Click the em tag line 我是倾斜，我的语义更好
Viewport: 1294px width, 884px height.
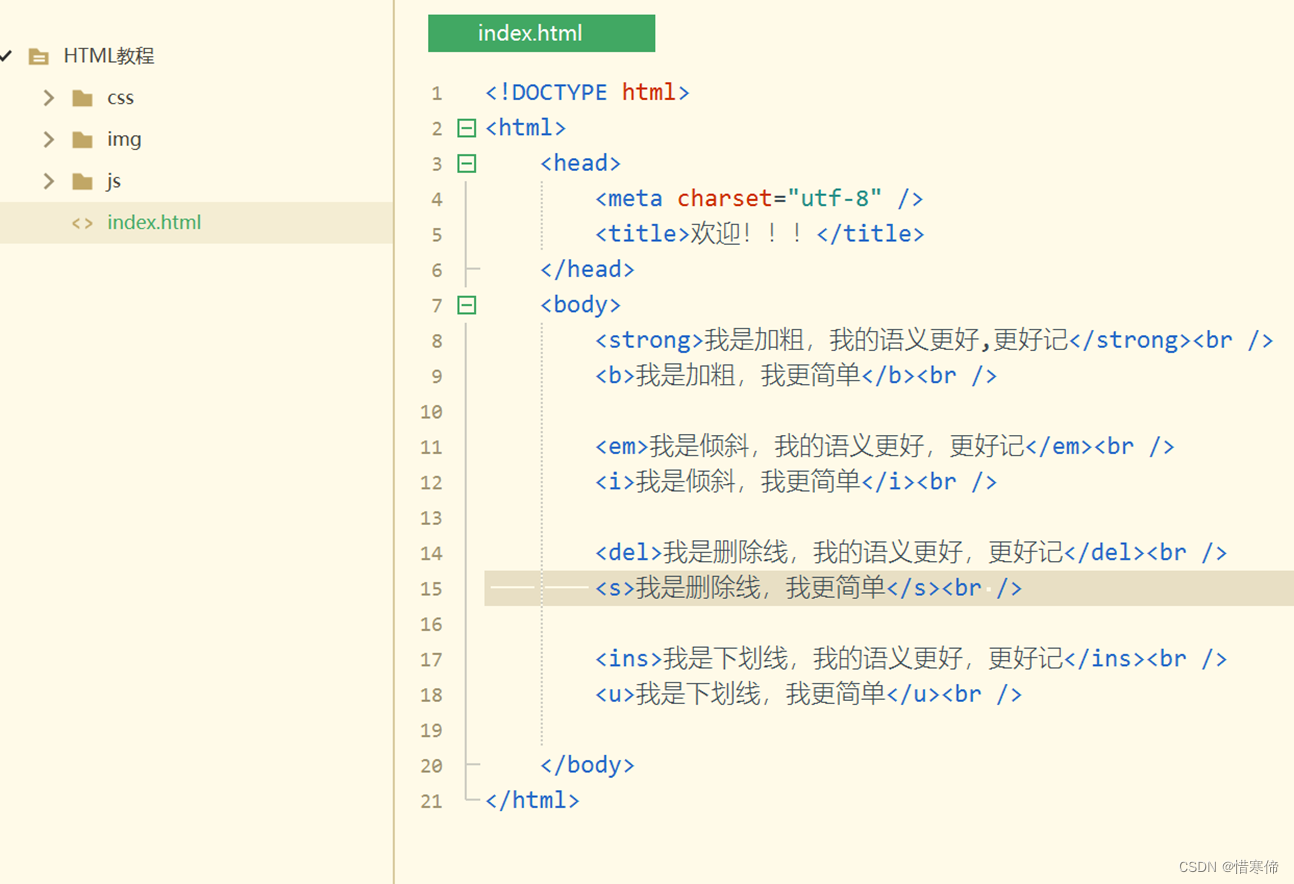tap(885, 446)
